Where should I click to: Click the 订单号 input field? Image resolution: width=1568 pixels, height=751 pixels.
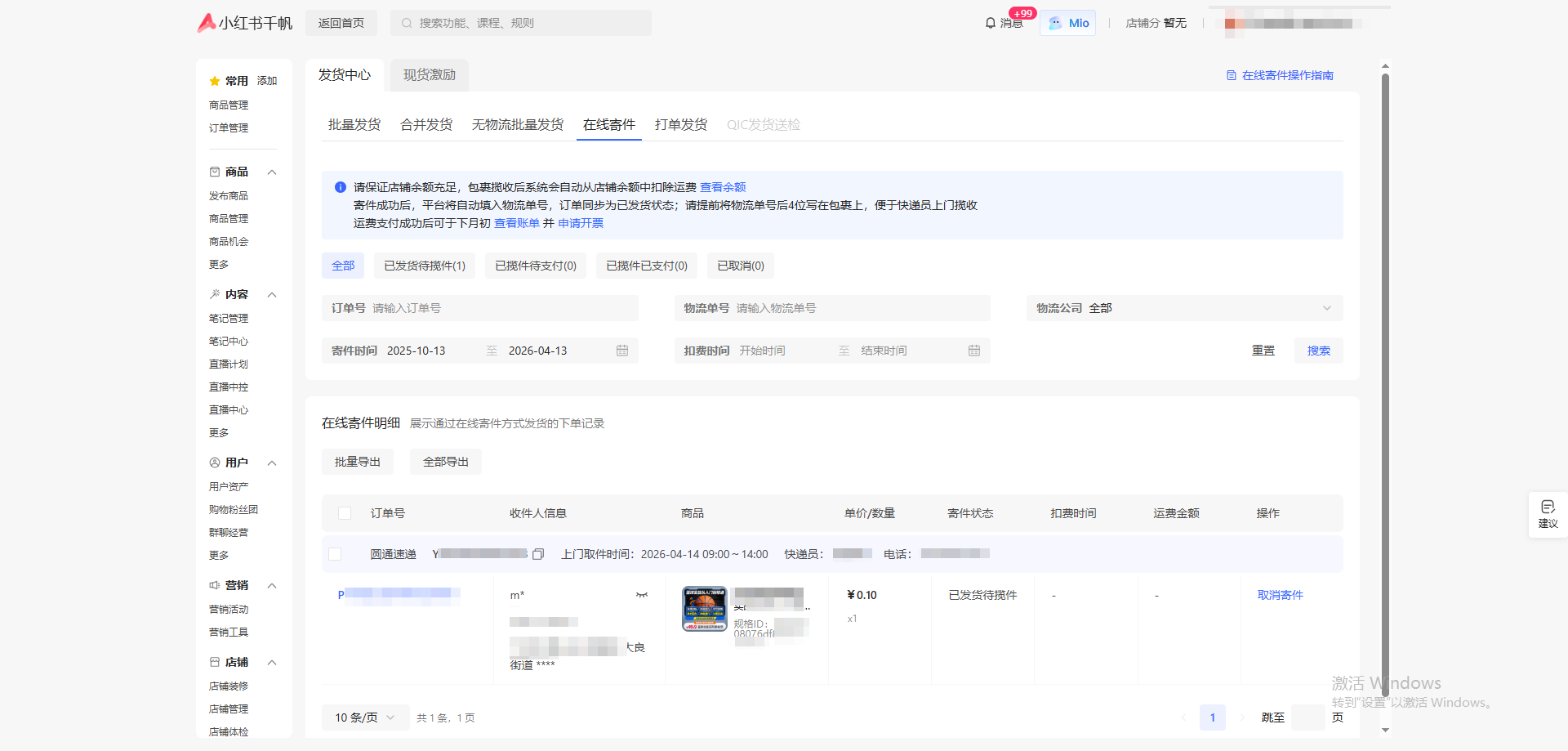coord(498,308)
